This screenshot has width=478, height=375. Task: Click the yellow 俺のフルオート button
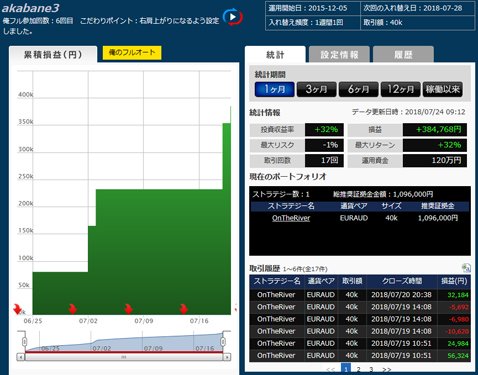click(132, 53)
